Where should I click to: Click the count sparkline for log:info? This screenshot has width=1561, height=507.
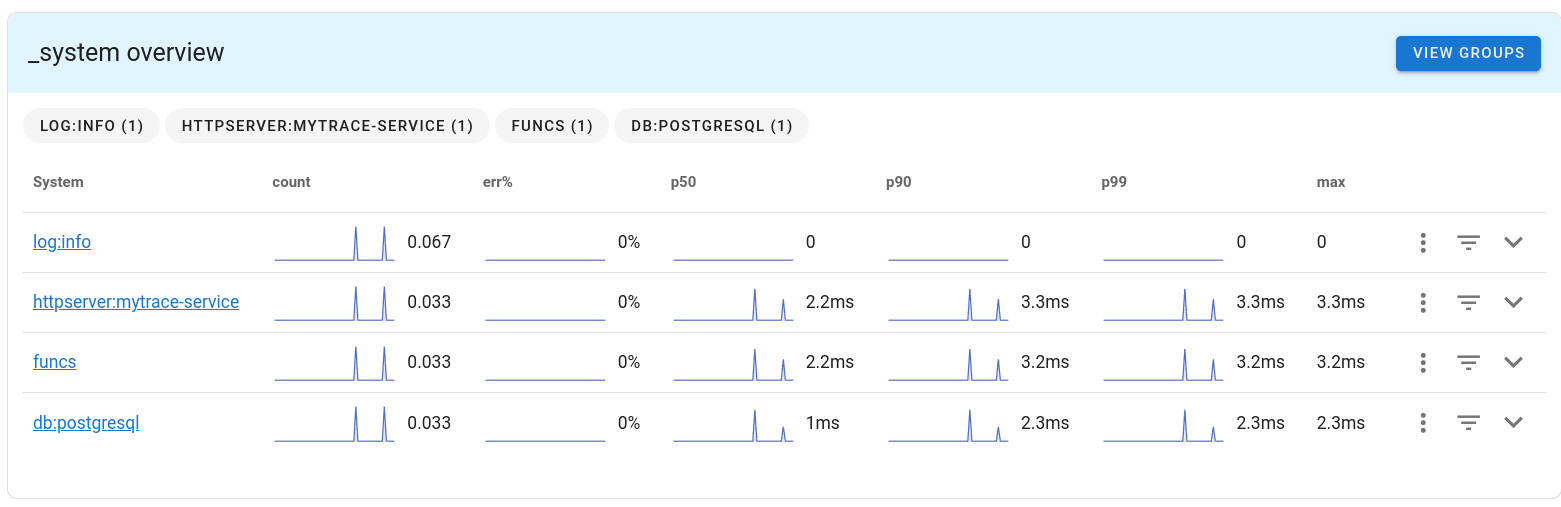(x=334, y=243)
